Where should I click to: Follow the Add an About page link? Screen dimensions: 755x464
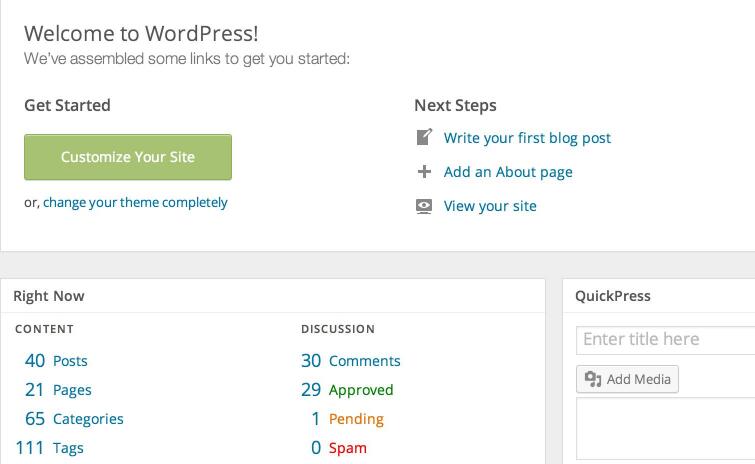click(508, 172)
